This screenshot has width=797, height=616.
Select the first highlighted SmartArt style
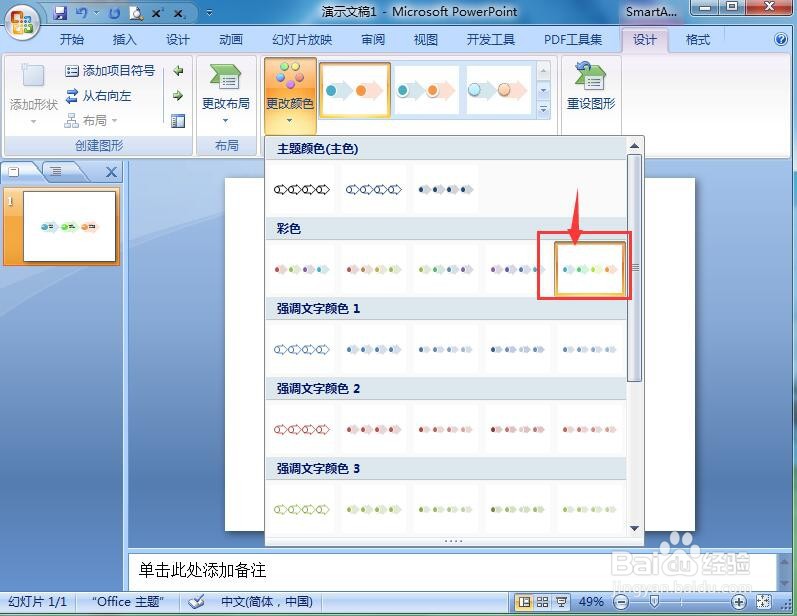pos(355,90)
